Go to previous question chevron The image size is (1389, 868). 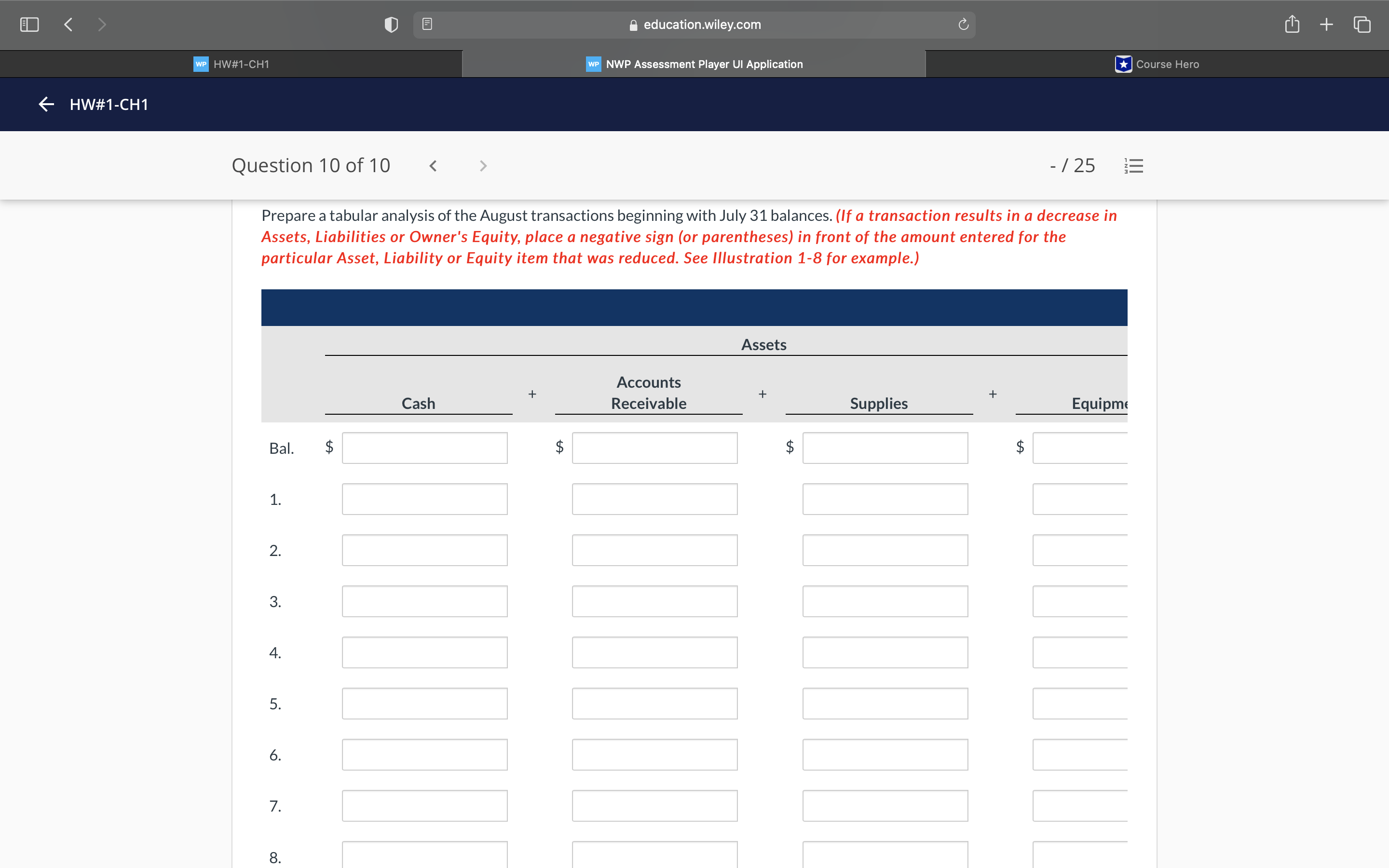(x=434, y=166)
